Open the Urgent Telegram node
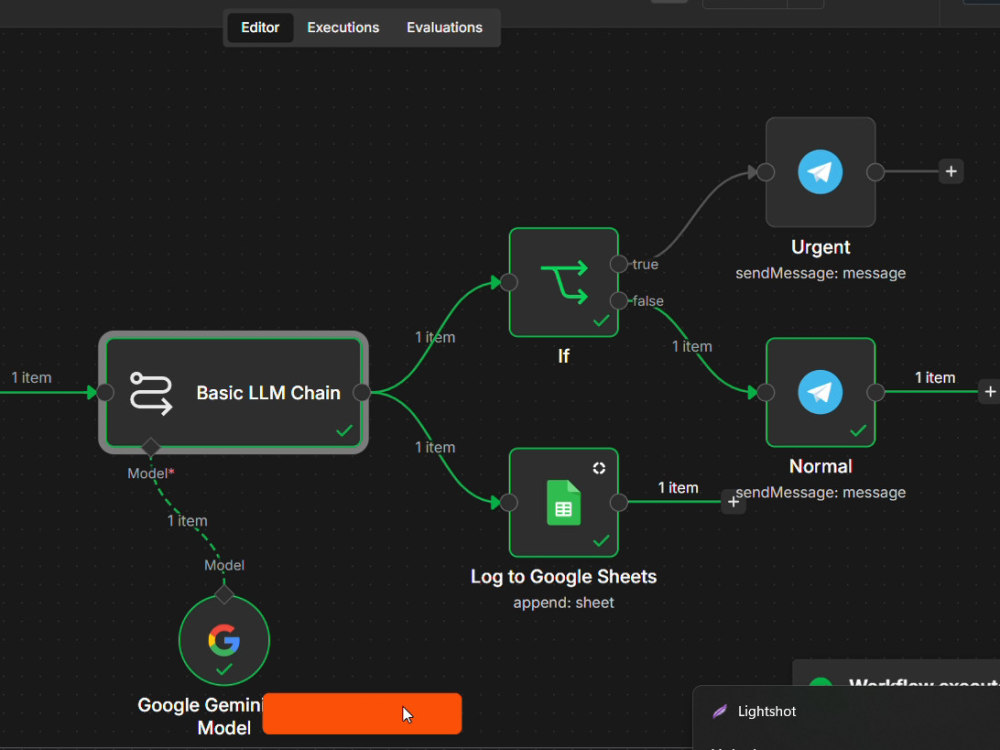The height and width of the screenshot is (750, 1000). [820, 172]
